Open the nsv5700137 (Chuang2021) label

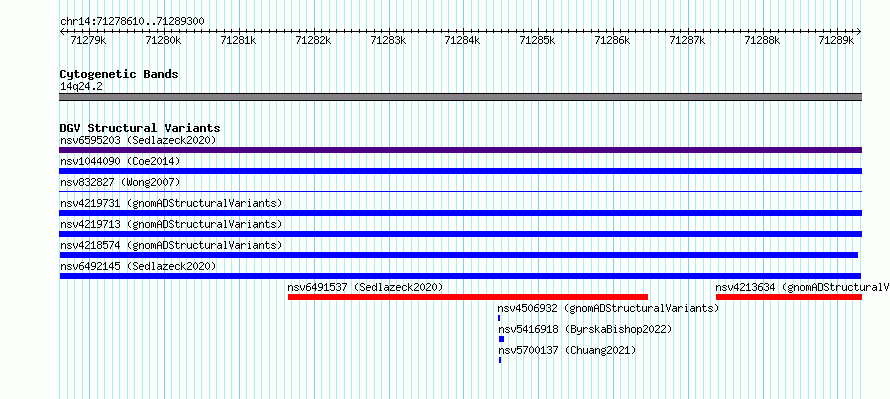pyautogui.click(x=567, y=350)
